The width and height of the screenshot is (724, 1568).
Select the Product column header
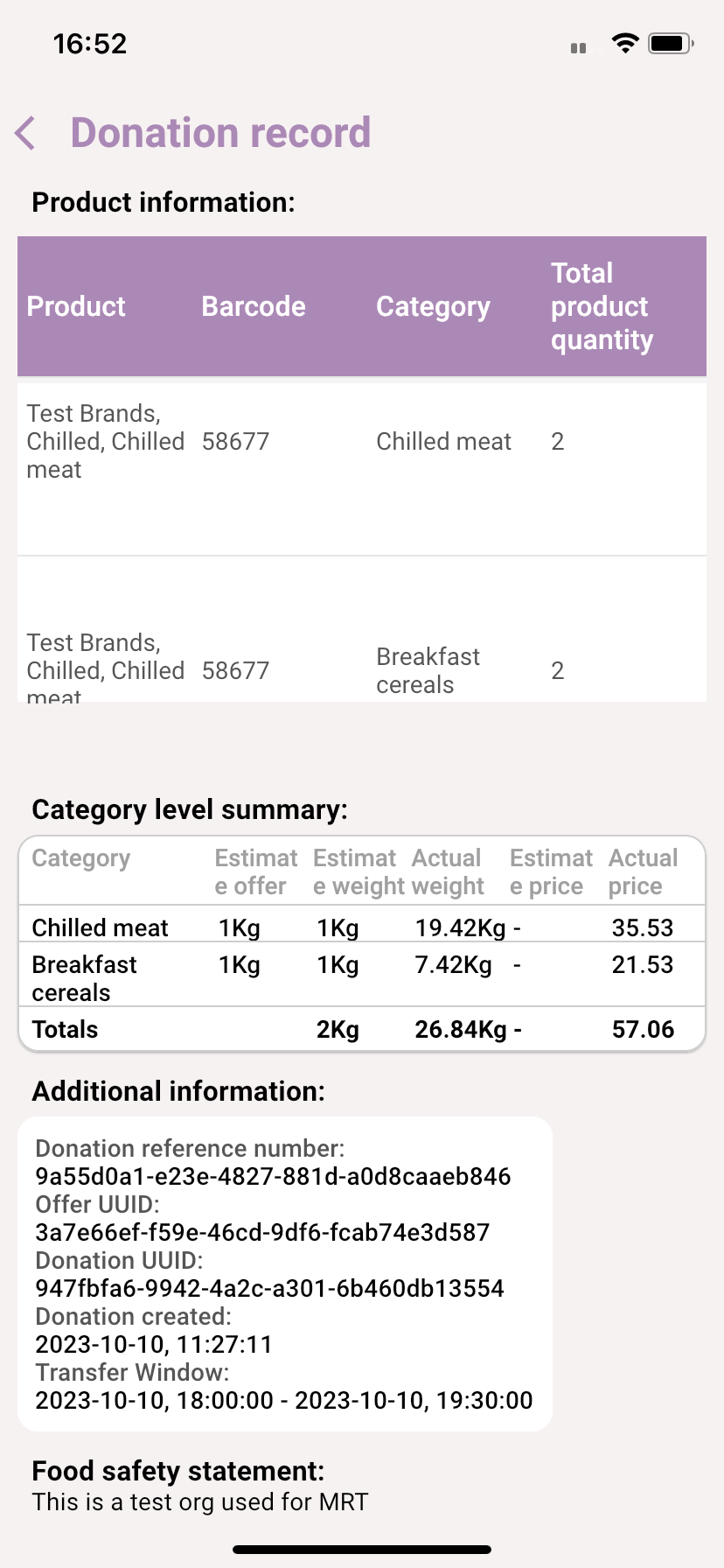[x=76, y=306]
